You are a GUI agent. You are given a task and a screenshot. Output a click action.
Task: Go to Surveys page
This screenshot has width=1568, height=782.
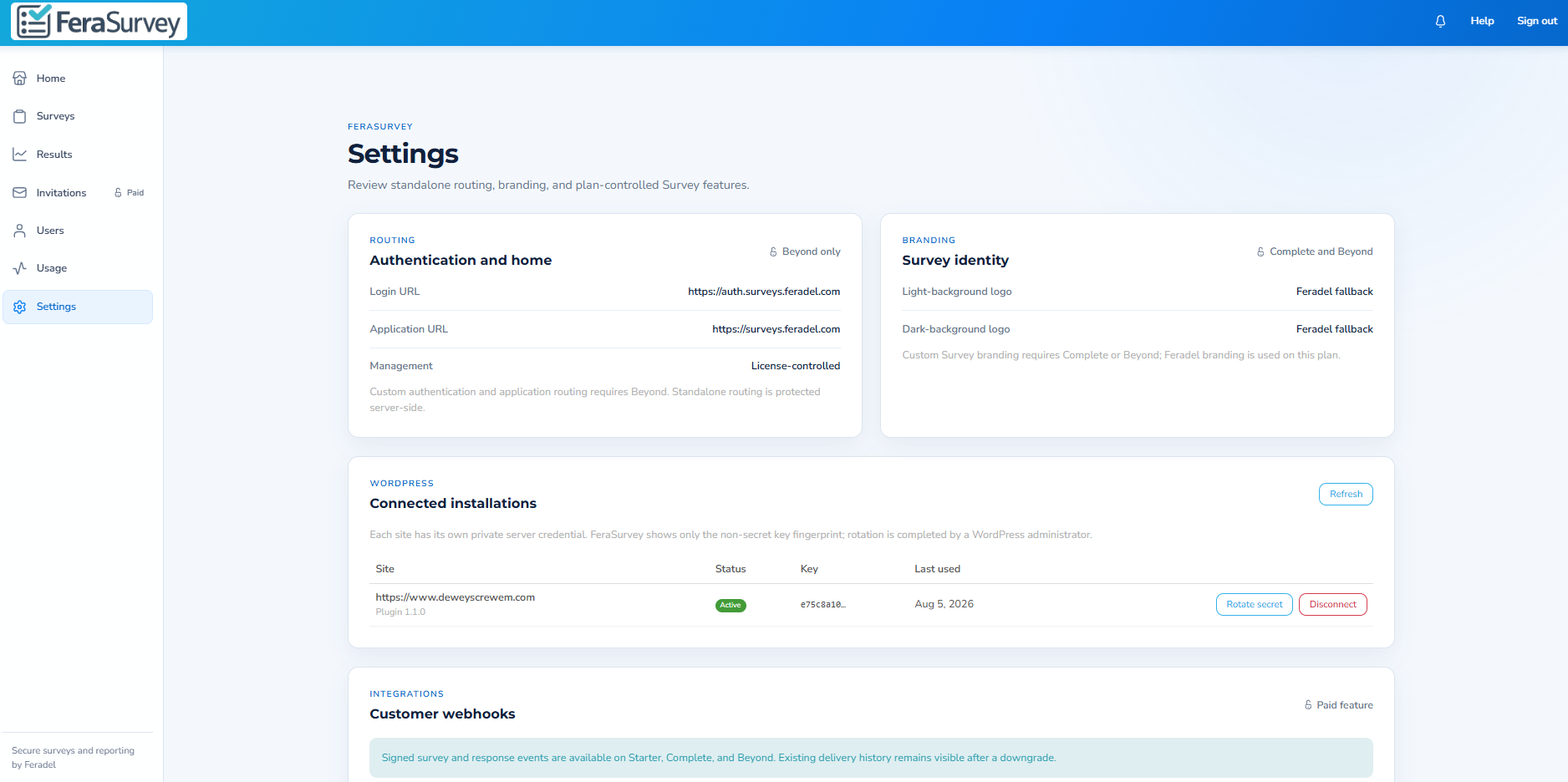click(x=78, y=116)
